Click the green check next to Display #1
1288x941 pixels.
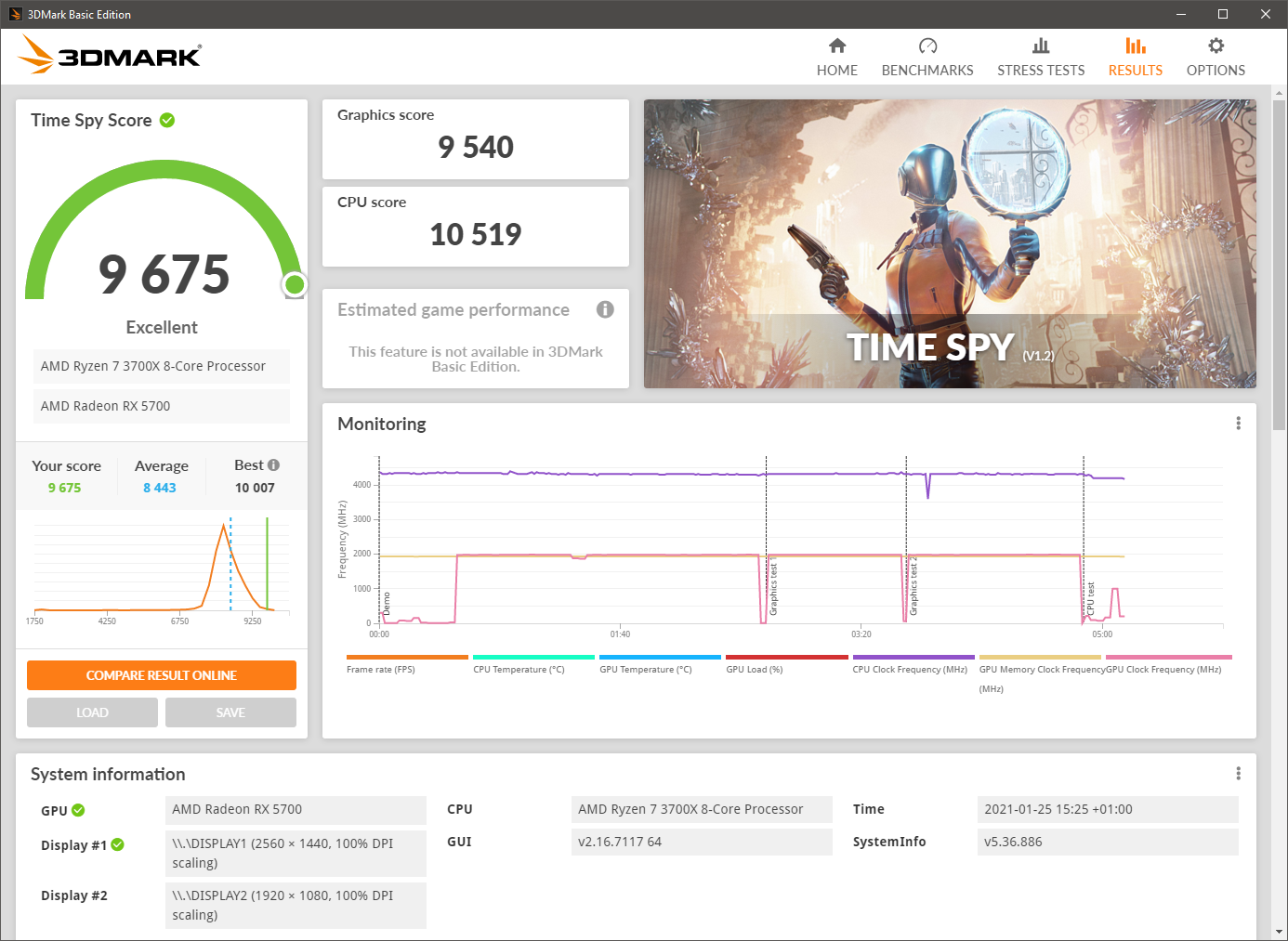point(117,845)
